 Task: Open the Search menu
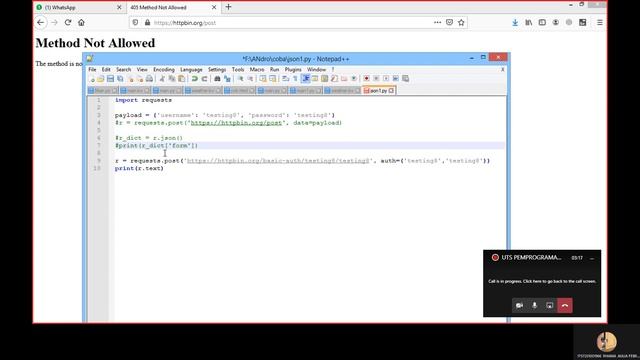(x=124, y=70)
